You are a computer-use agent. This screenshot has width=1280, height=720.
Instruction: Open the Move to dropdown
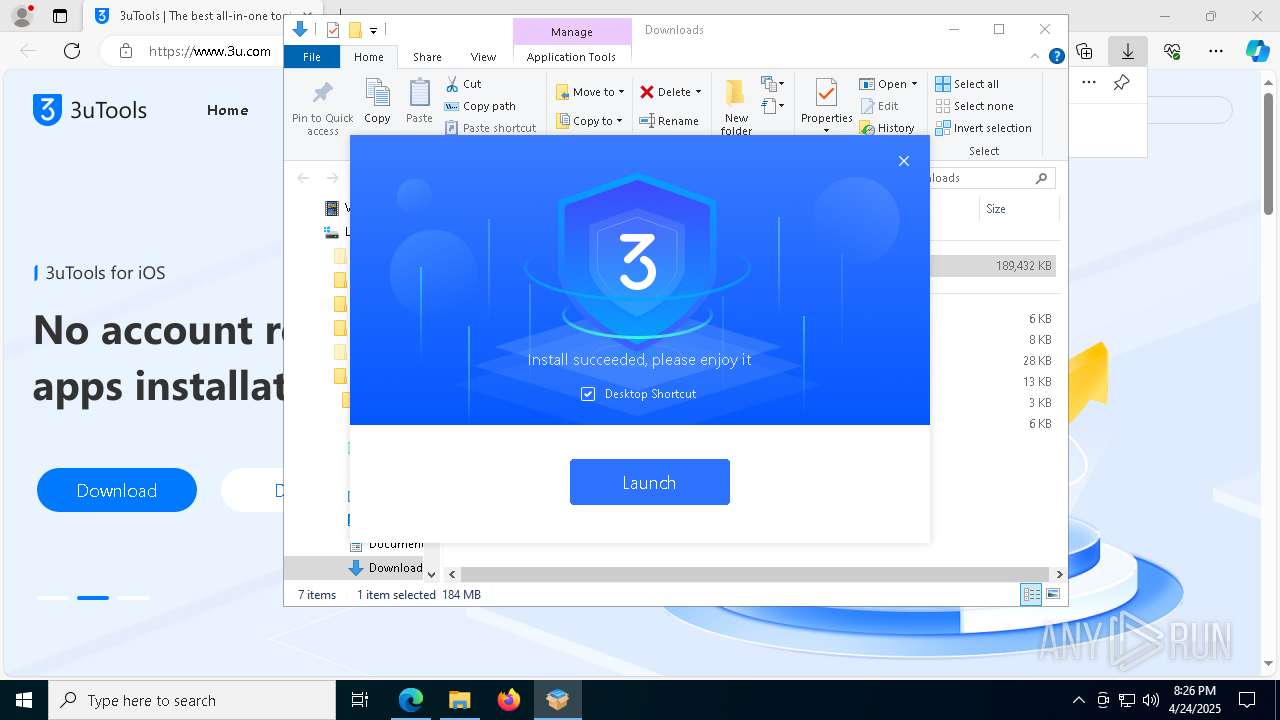pos(590,92)
